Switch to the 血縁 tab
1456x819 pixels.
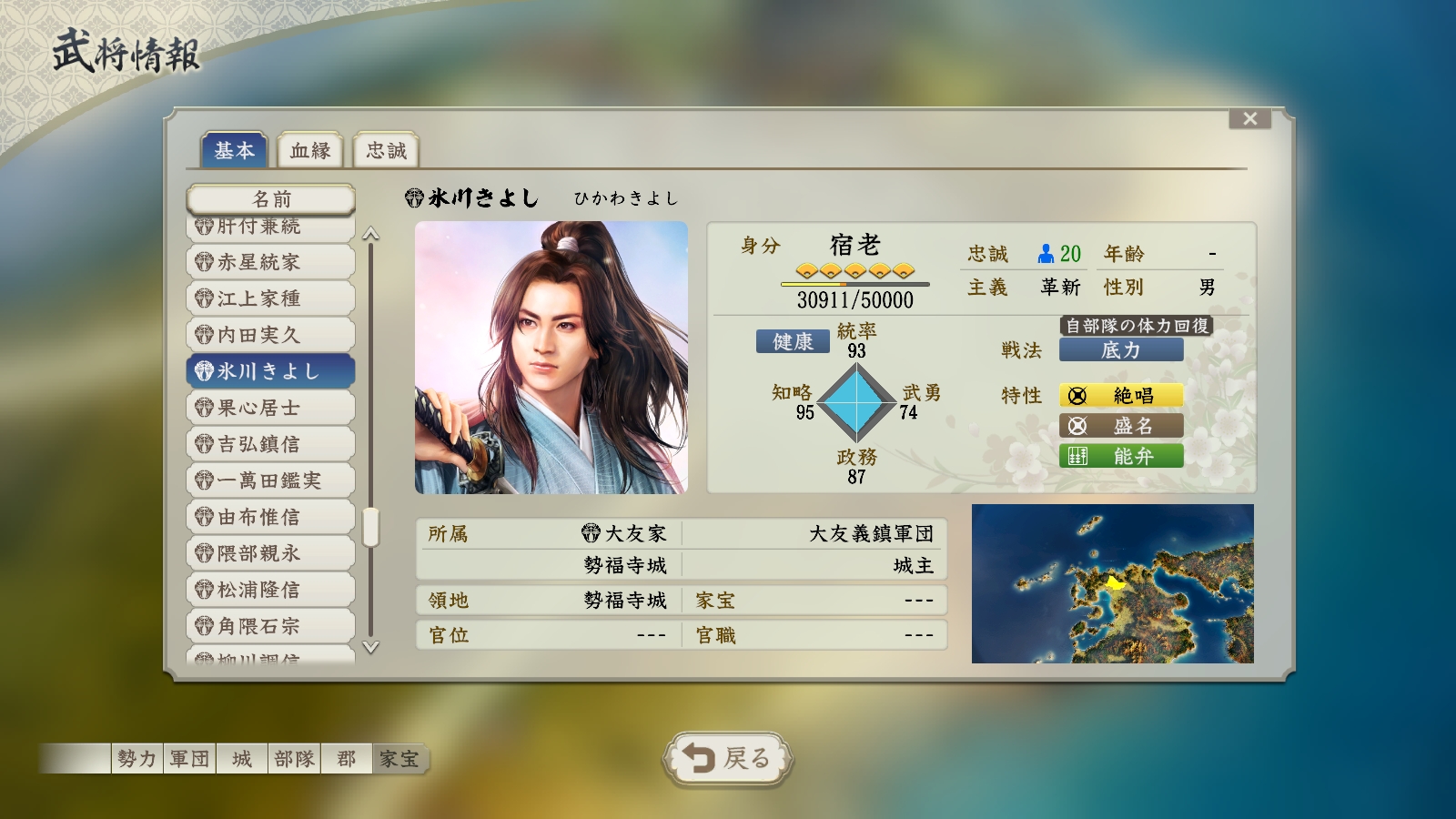310,150
